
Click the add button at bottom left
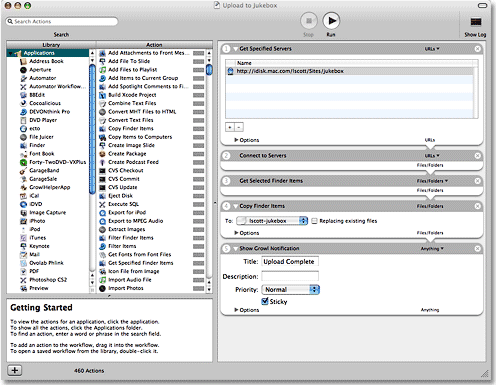[x=15, y=370]
